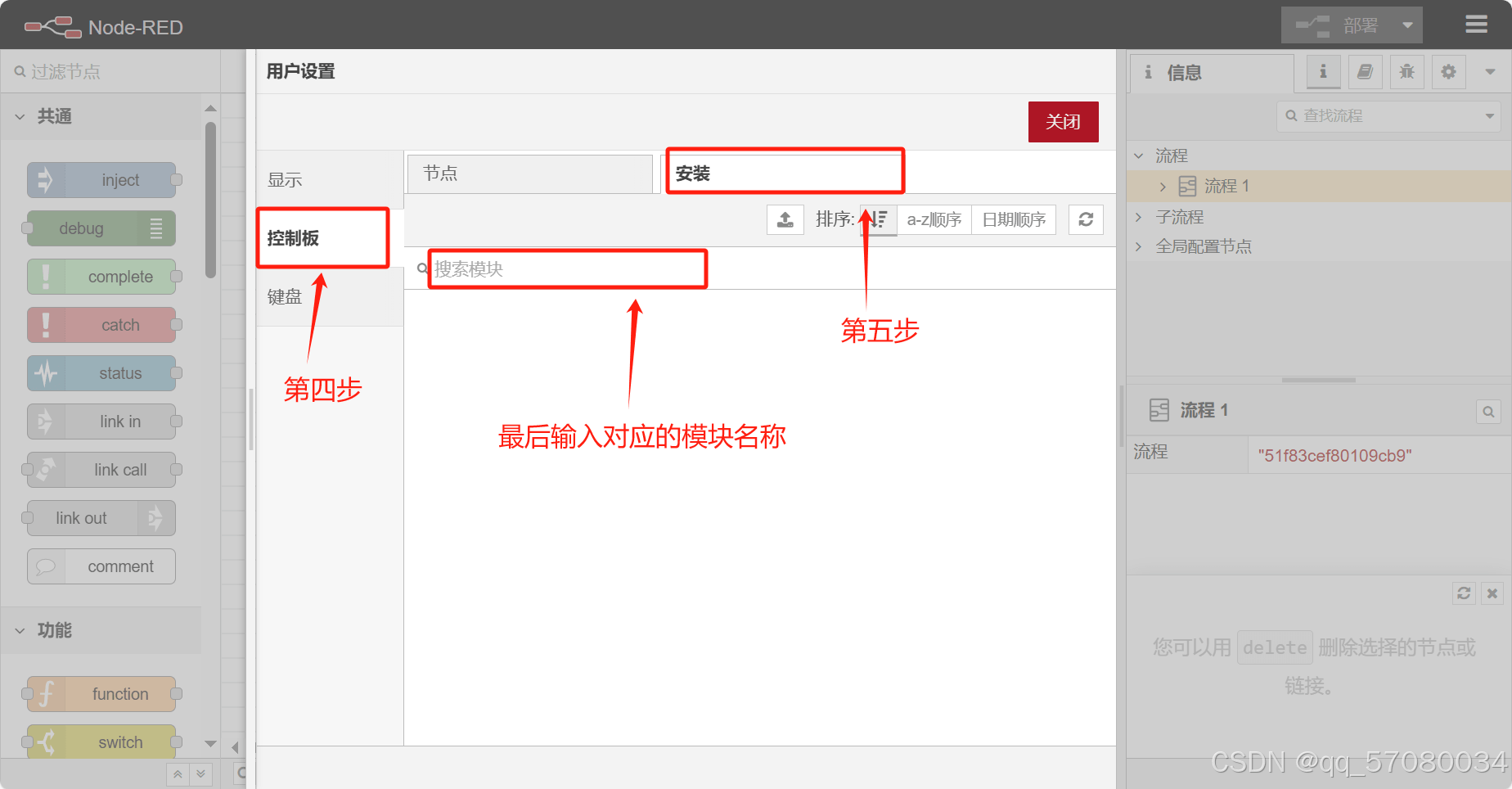Click the flow ID value "51f83cef80109cb9"

point(1334,456)
